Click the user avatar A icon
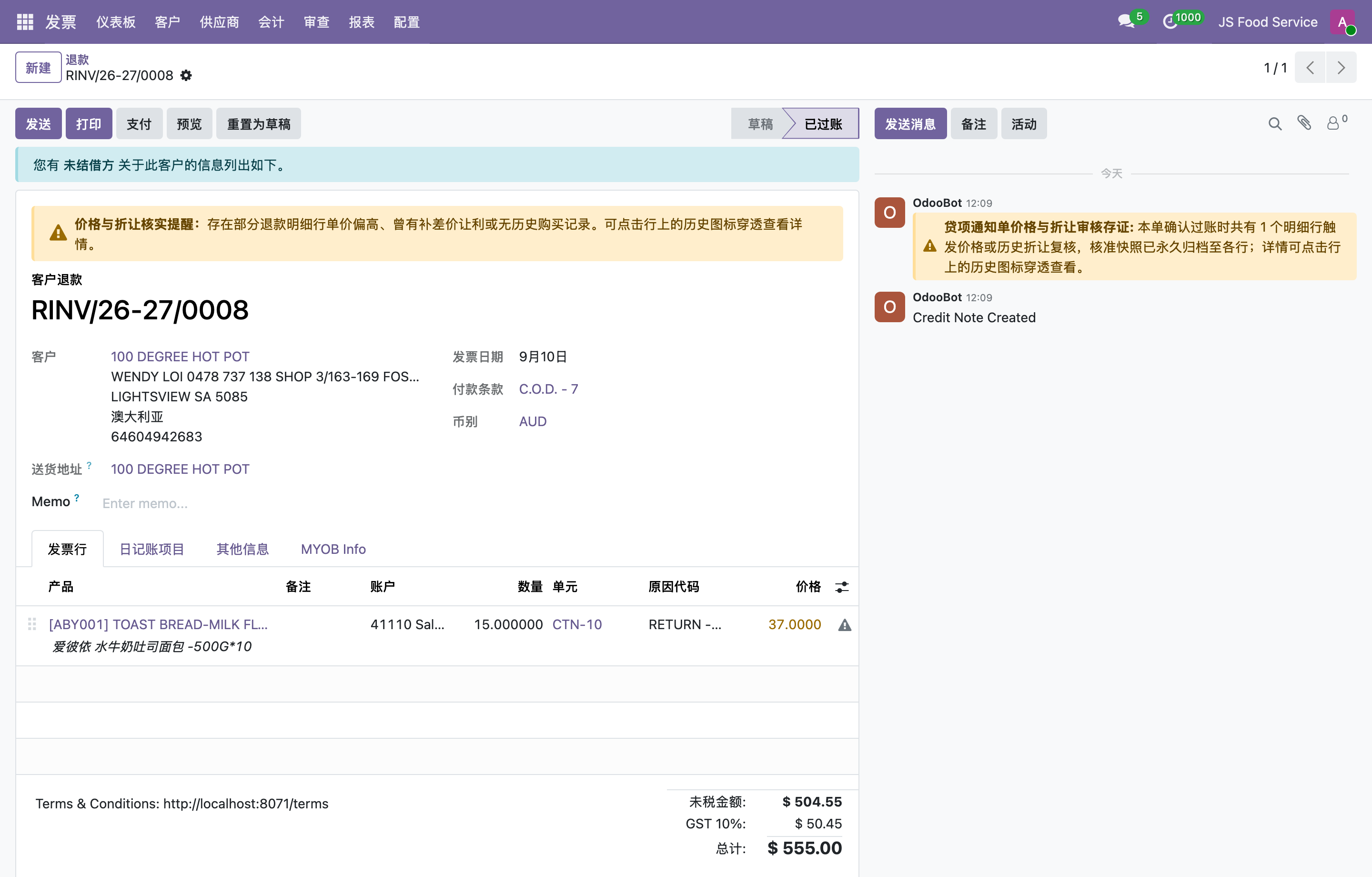The width and height of the screenshot is (1372, 877). click(1343, 21)
